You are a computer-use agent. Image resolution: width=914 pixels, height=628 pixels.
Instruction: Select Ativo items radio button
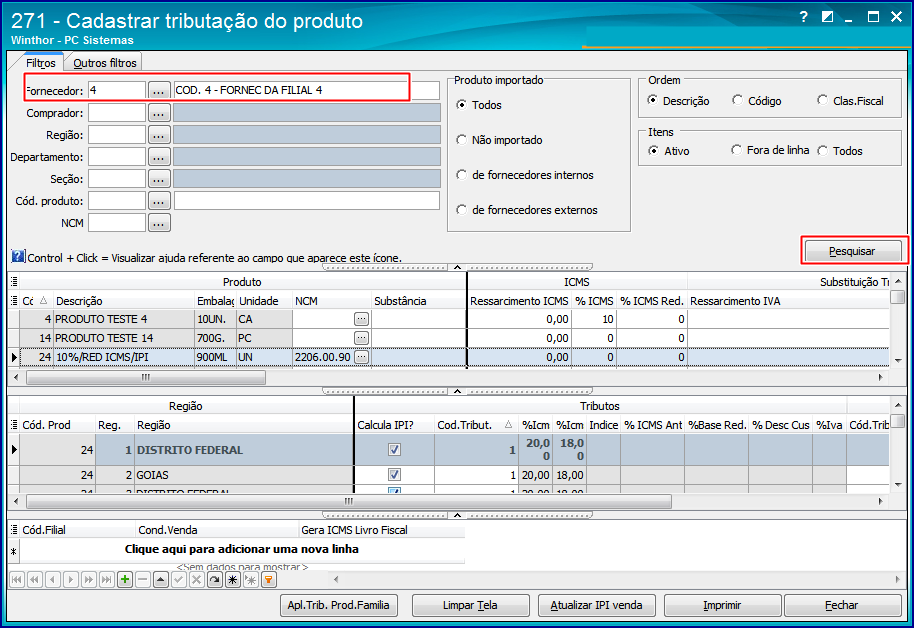[x=653, y=150]
